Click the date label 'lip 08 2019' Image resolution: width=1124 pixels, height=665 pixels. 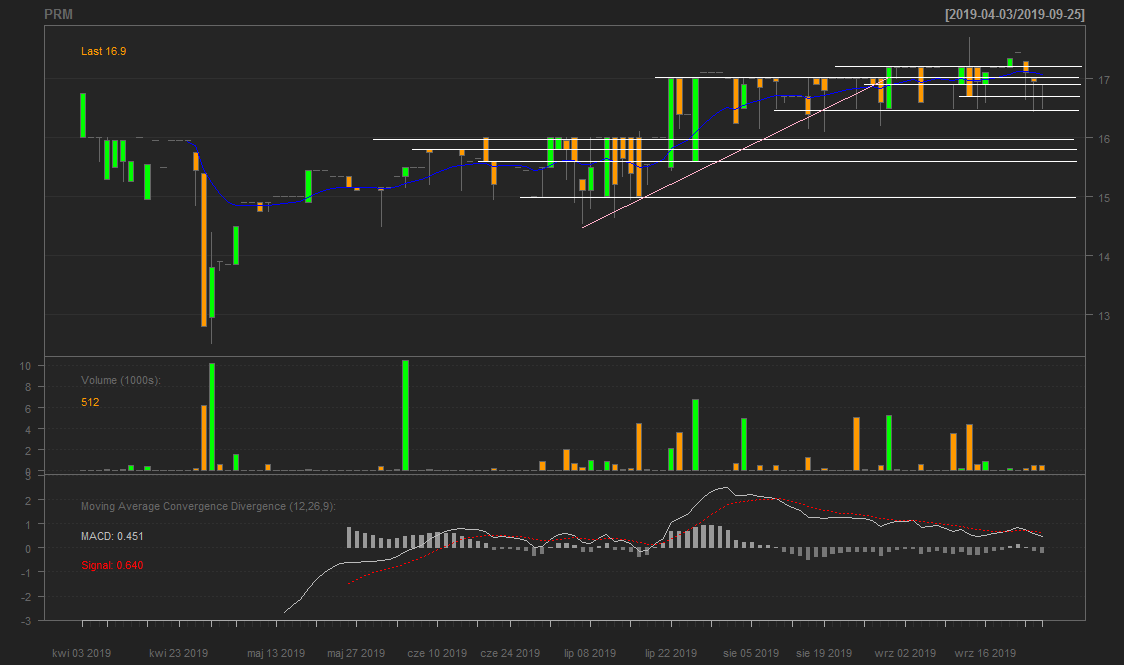click(590, 654)
